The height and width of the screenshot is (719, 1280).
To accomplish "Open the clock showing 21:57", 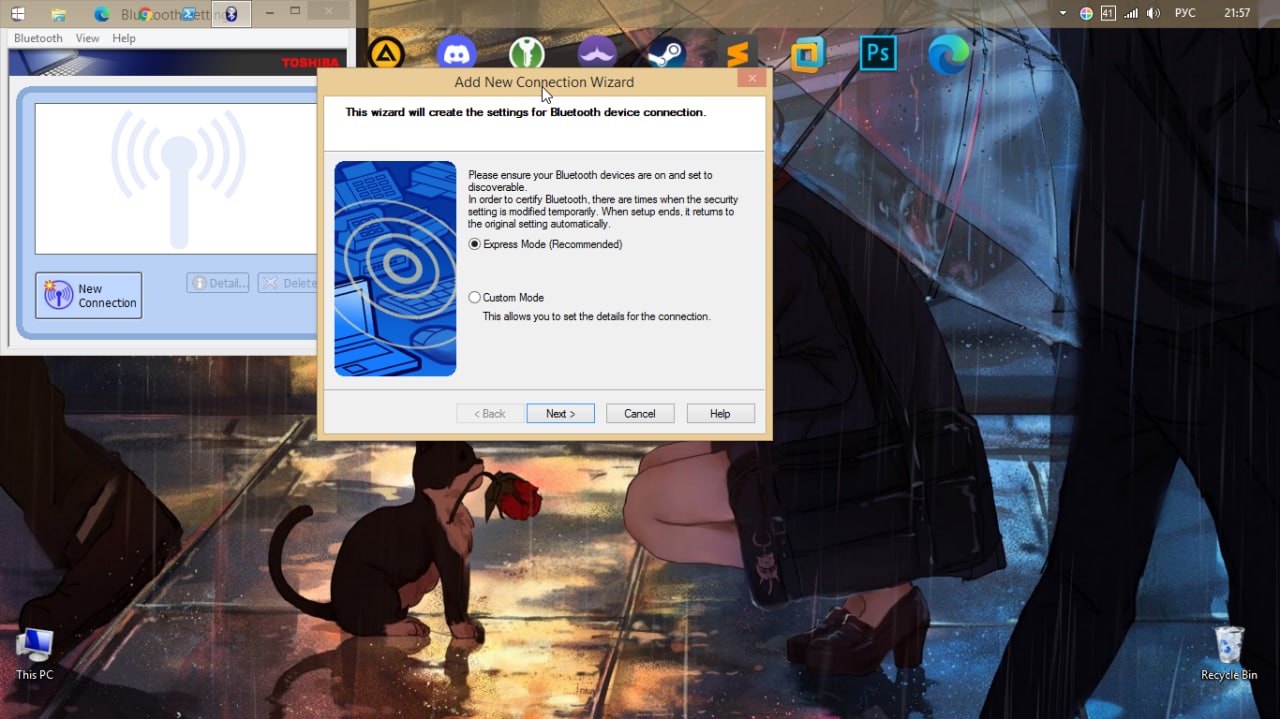I will point(1237,14).
